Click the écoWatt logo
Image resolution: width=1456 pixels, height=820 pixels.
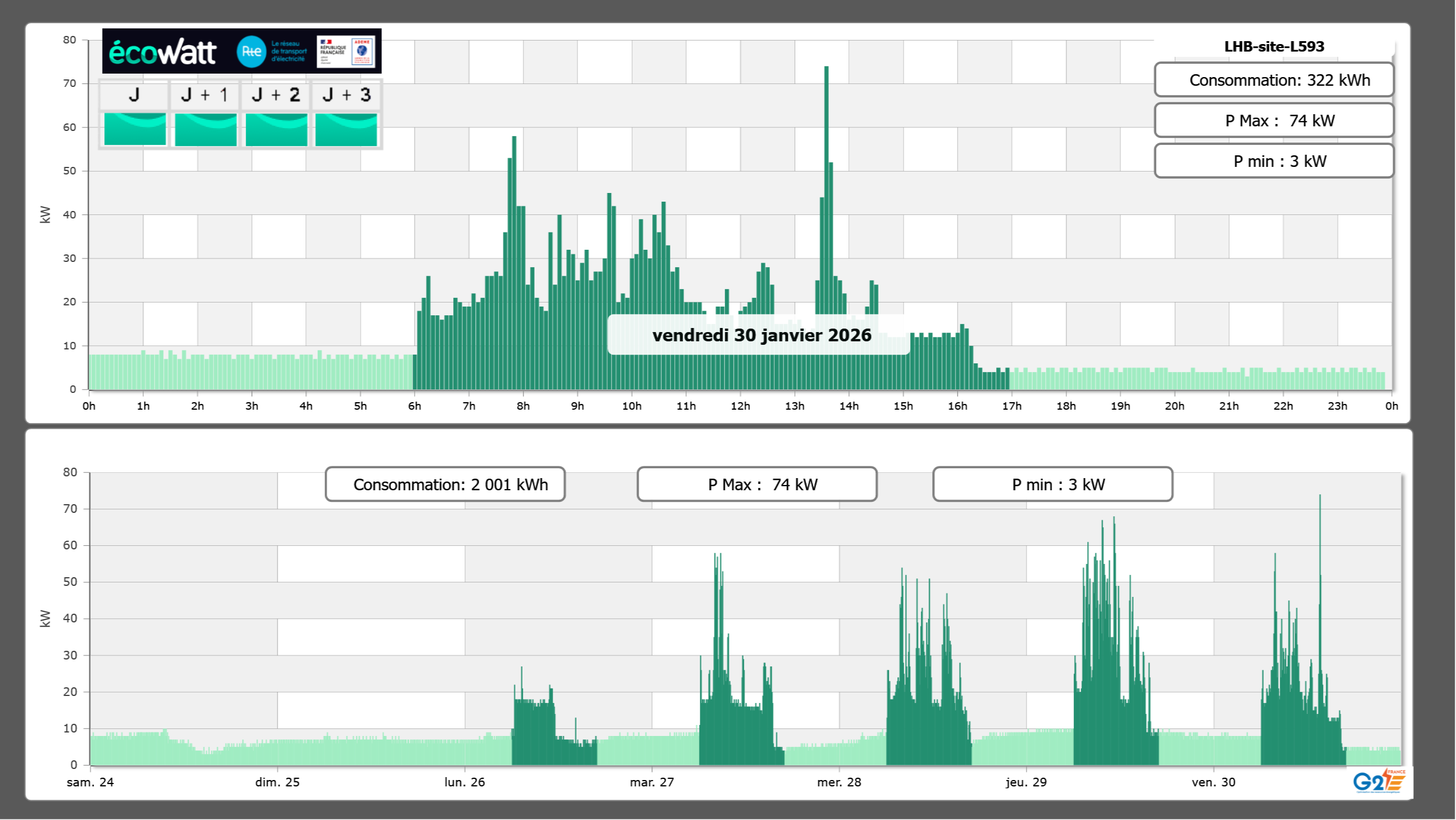tap(163, 52)
